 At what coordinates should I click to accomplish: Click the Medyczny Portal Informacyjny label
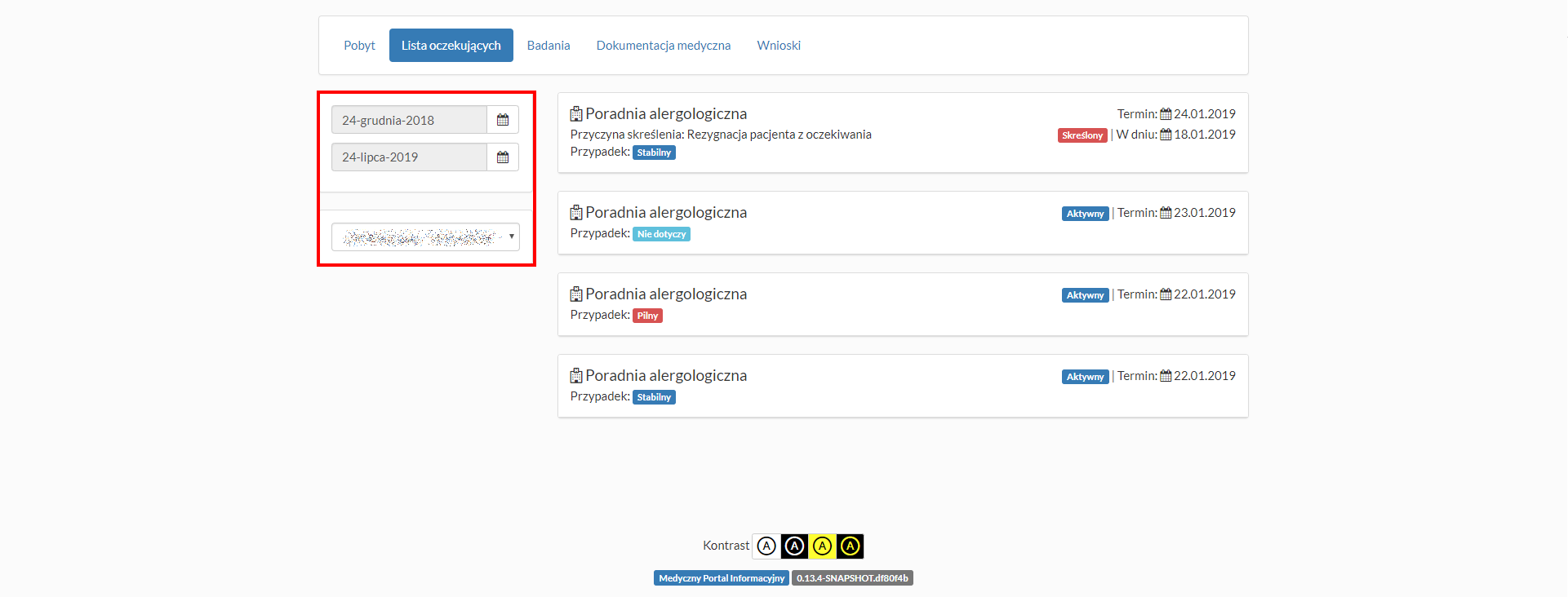tap(722, 578)
